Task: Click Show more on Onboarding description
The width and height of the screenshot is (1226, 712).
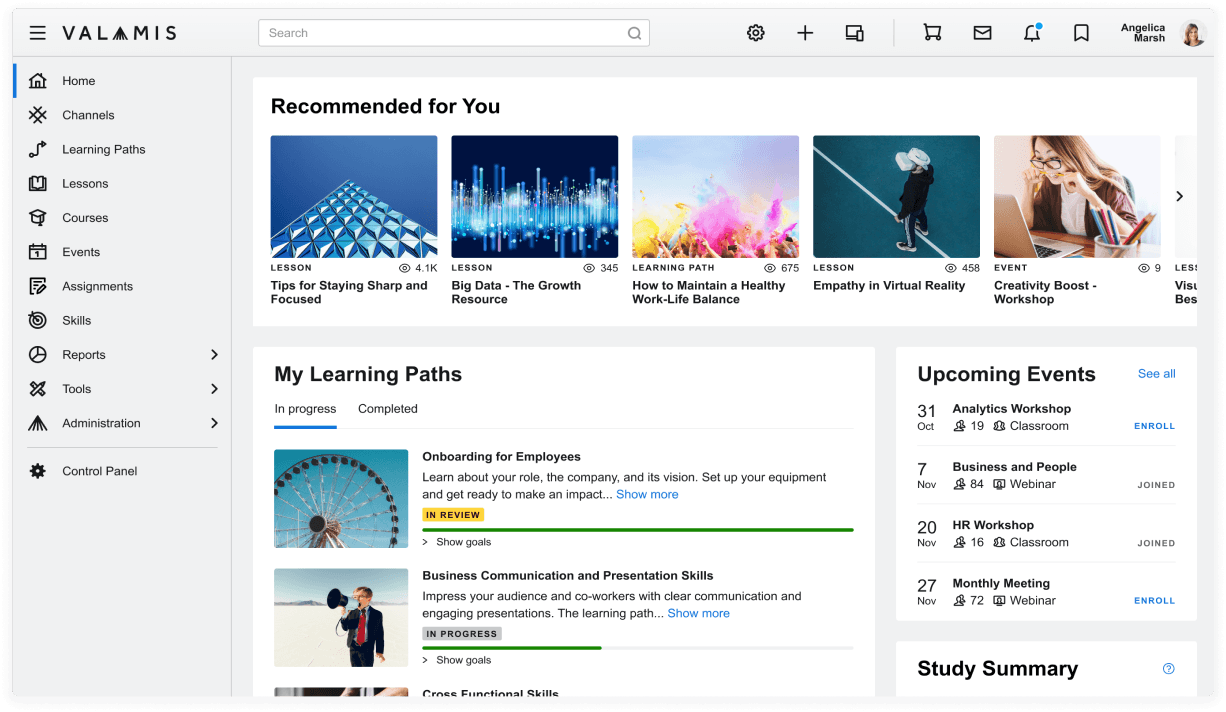Action: (647, 494)
